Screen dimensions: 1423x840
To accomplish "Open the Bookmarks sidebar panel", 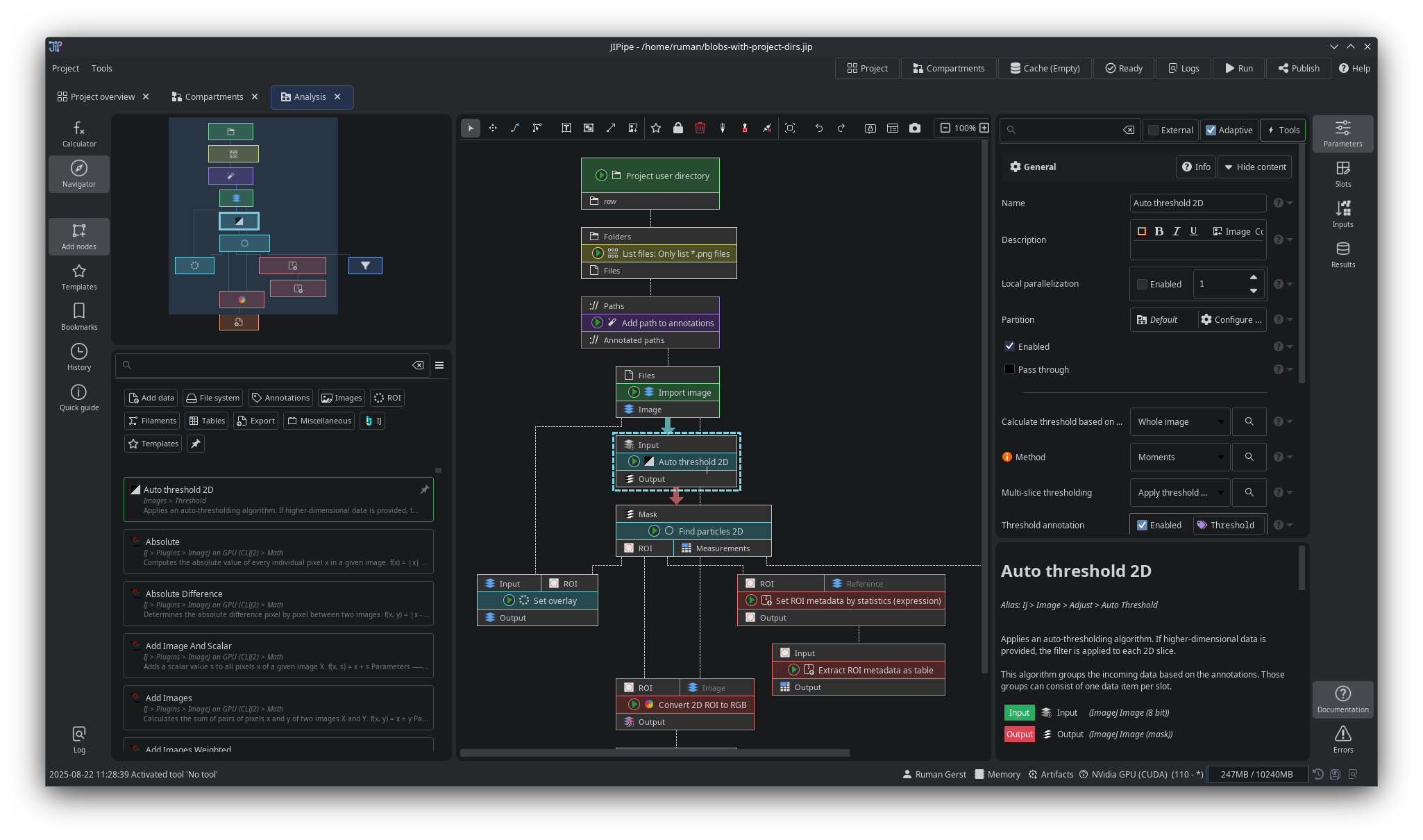I will pos(79,316).
